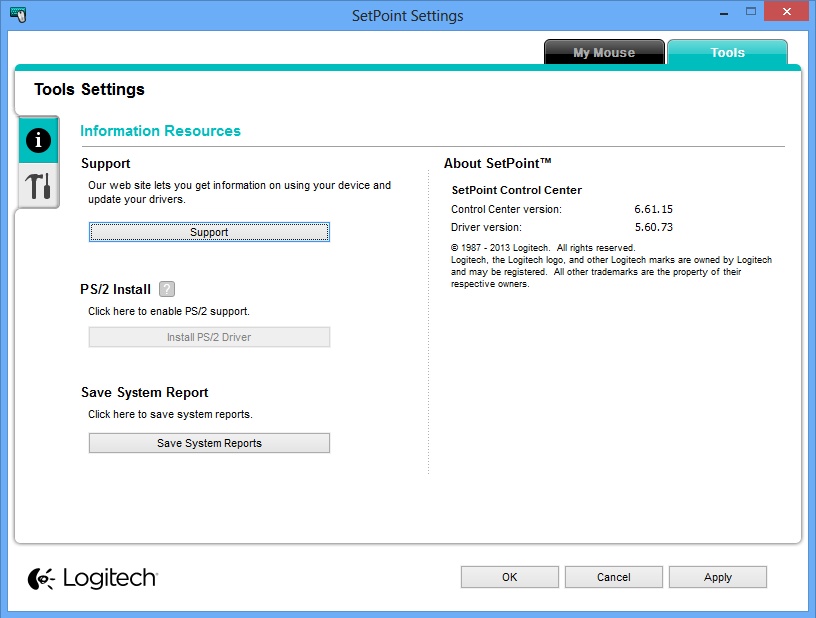
Task: Click Save System Reports button
Action: click(209, 443)
